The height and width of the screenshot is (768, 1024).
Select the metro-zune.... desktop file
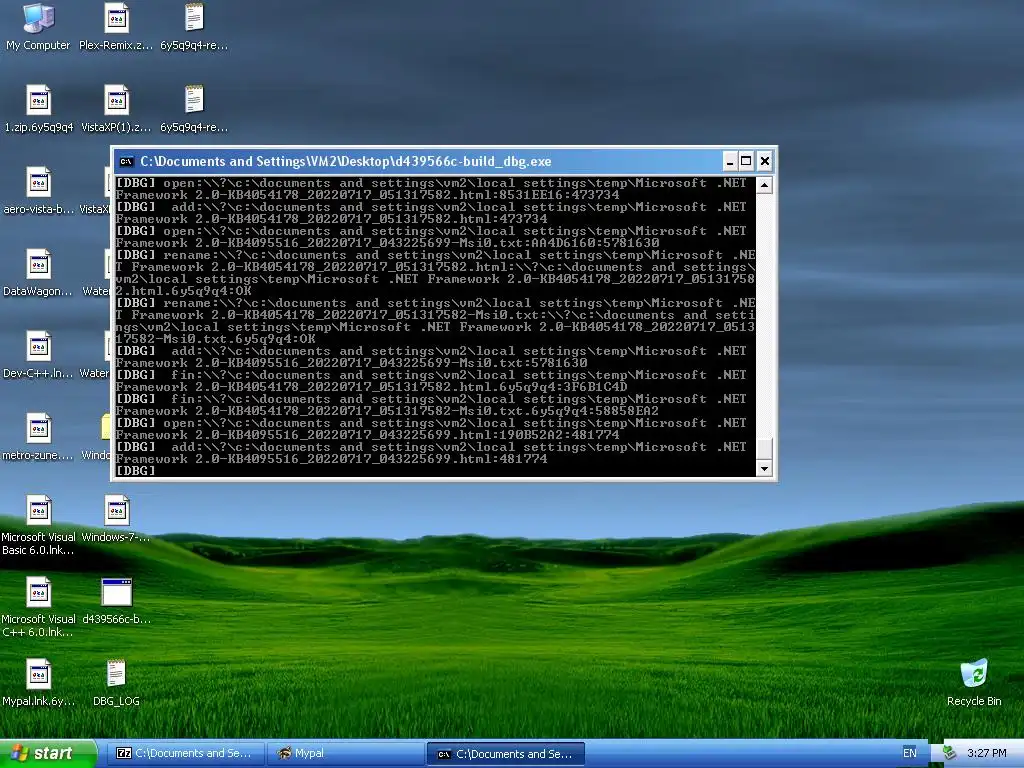[x=39, y=437]
